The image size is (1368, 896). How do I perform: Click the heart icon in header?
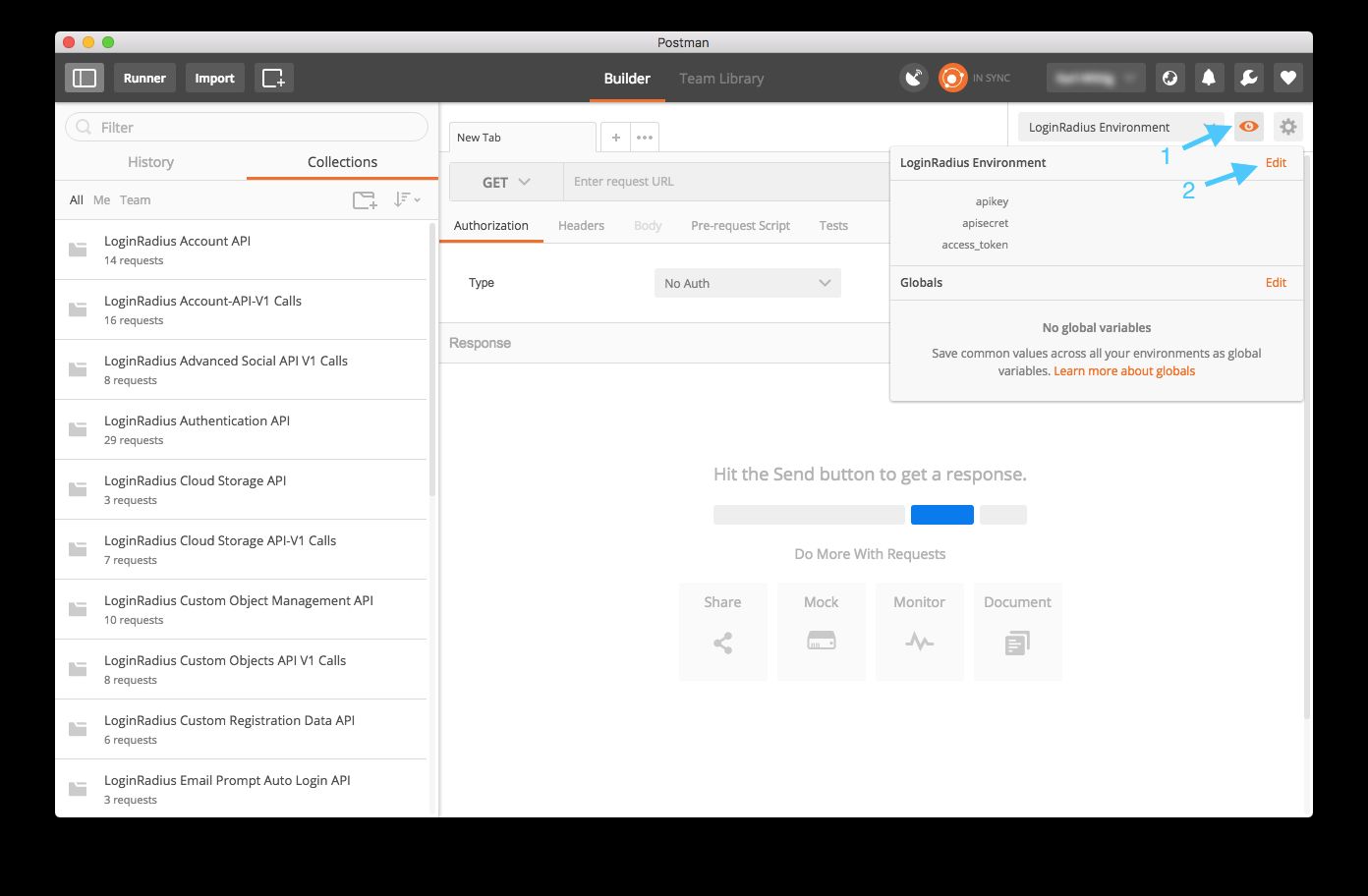[1287, 78]
